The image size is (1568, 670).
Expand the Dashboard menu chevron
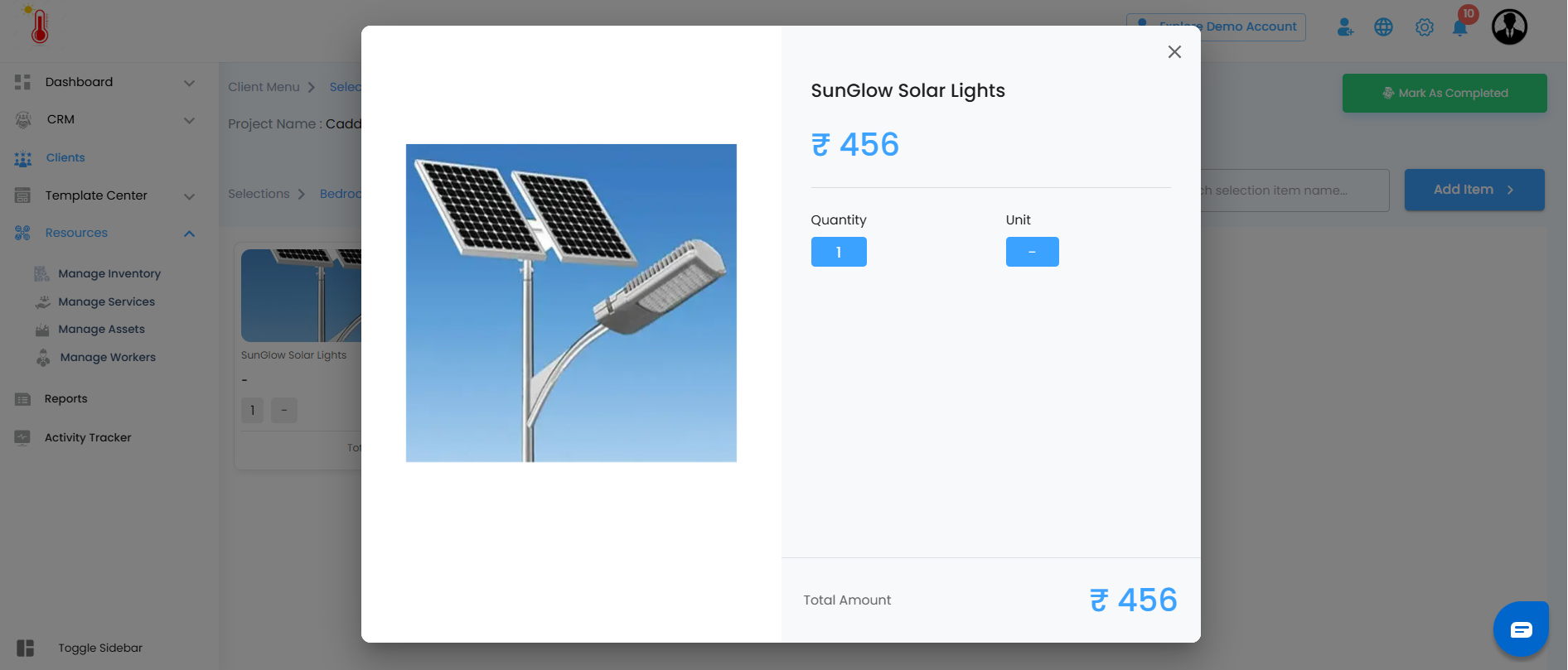189,83
